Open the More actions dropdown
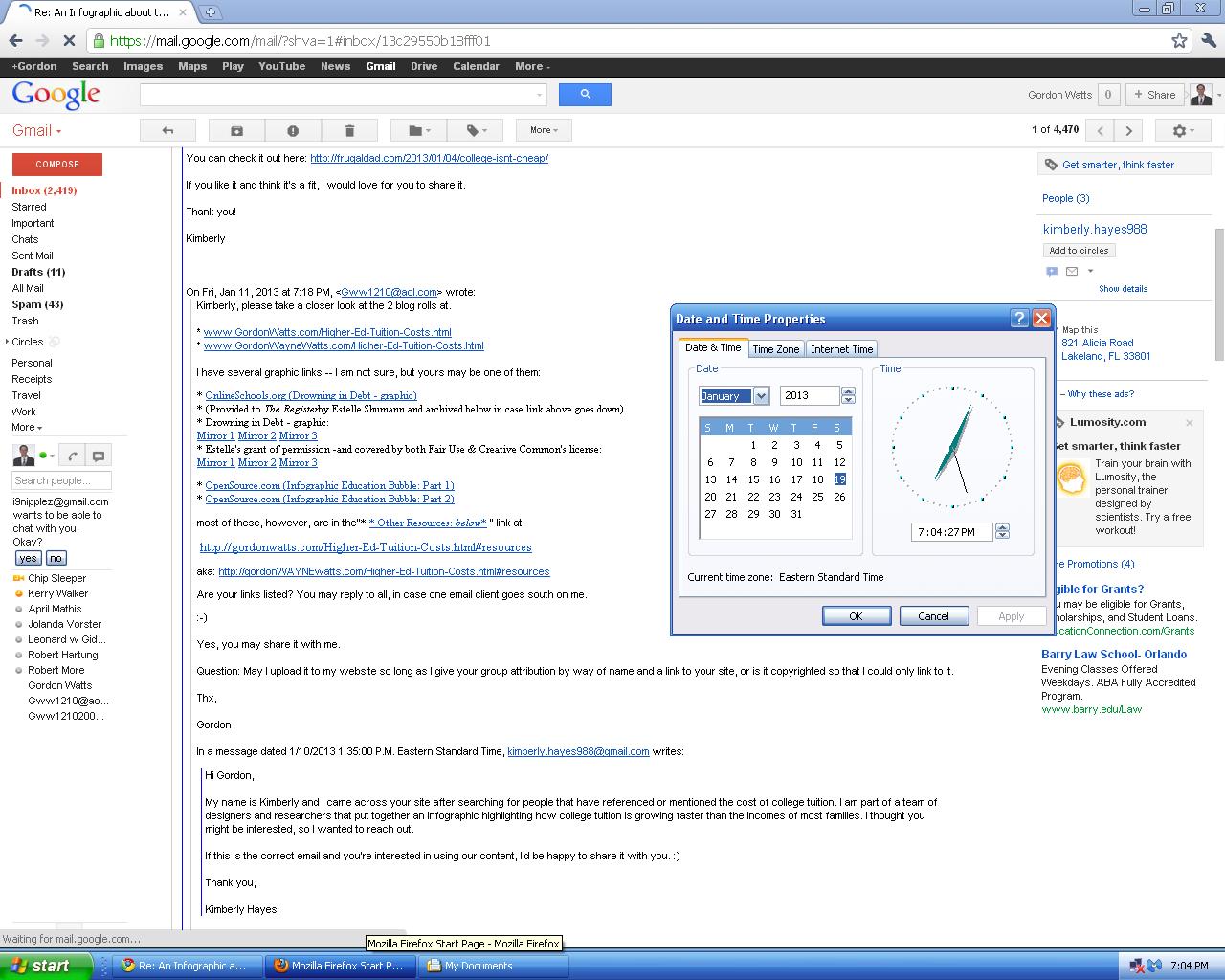This screenshot has height=980, width=1225. pyautogui.click(x=544, y=130)
